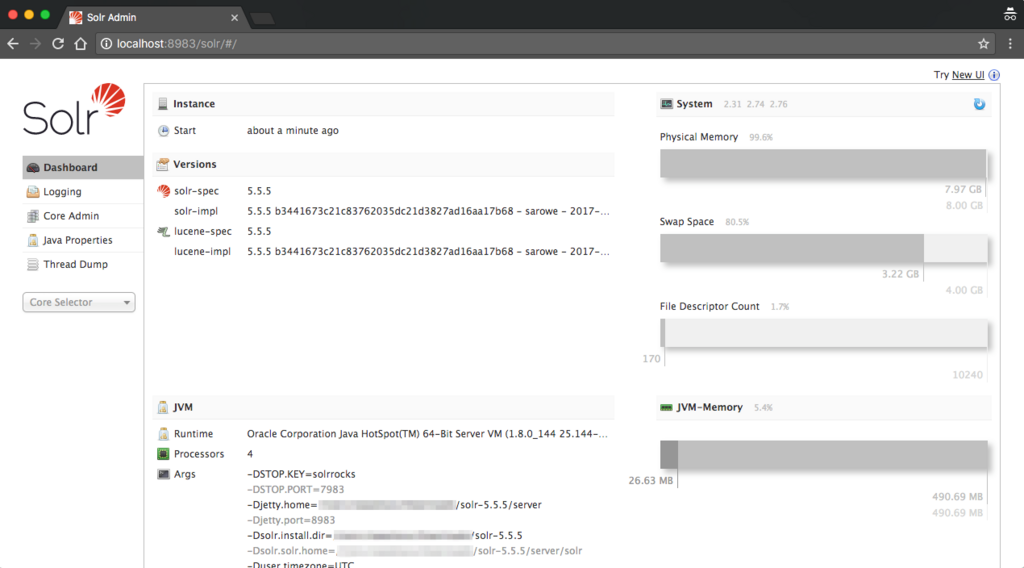Click the JVM section jar icon
This screenshot has height=568, width=1024.
(163, 407)
